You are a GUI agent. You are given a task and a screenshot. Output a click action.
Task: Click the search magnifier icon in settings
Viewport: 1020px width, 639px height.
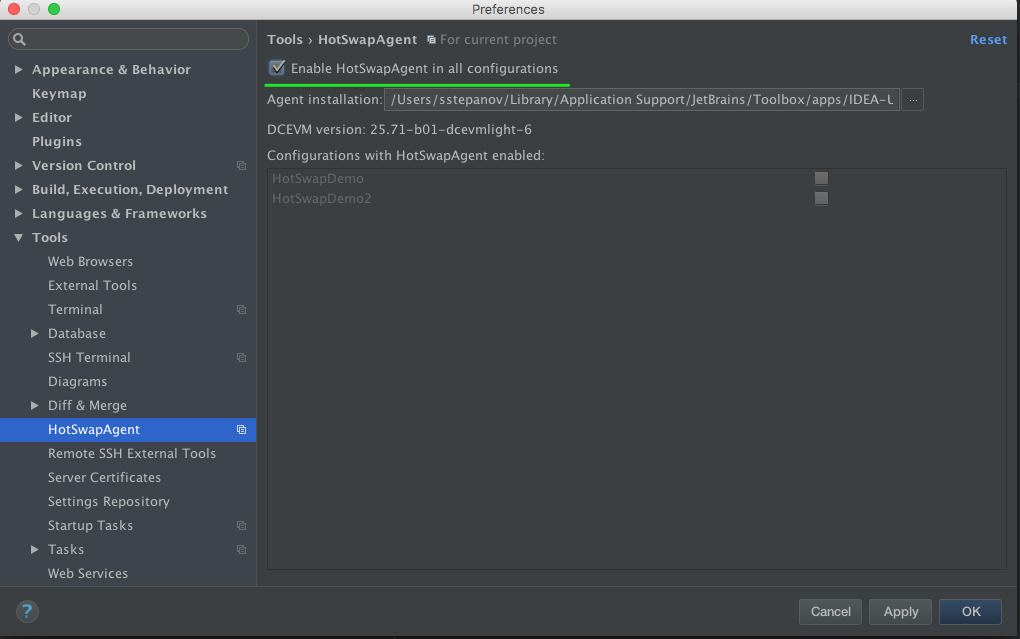click(20, 39)
